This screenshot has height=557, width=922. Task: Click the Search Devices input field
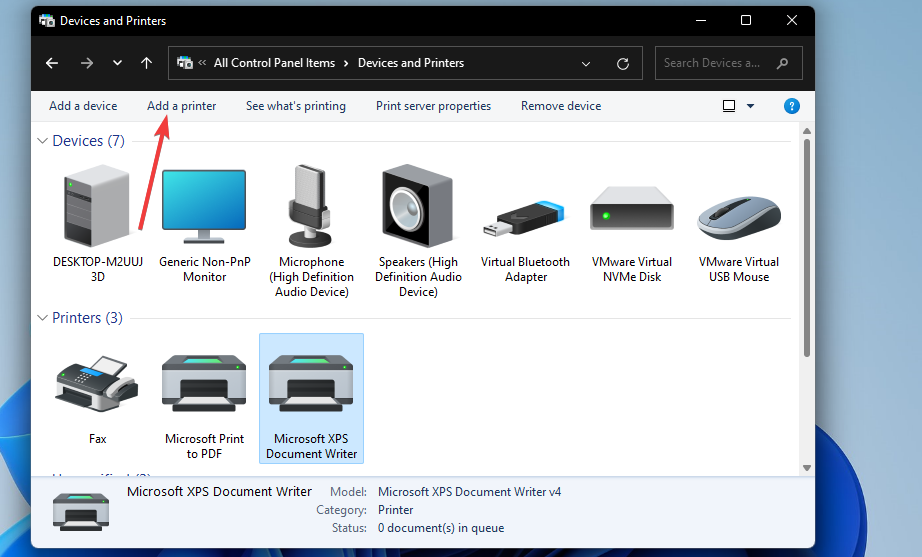716,63
